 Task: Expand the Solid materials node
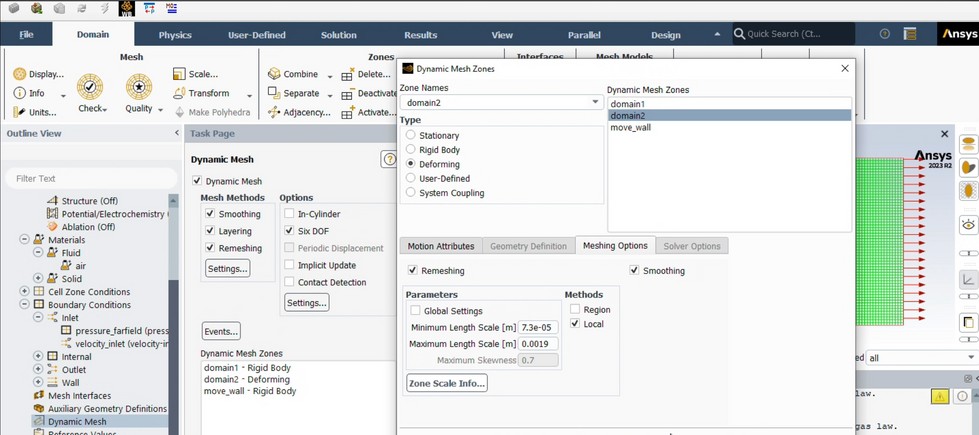pos(38,278)
